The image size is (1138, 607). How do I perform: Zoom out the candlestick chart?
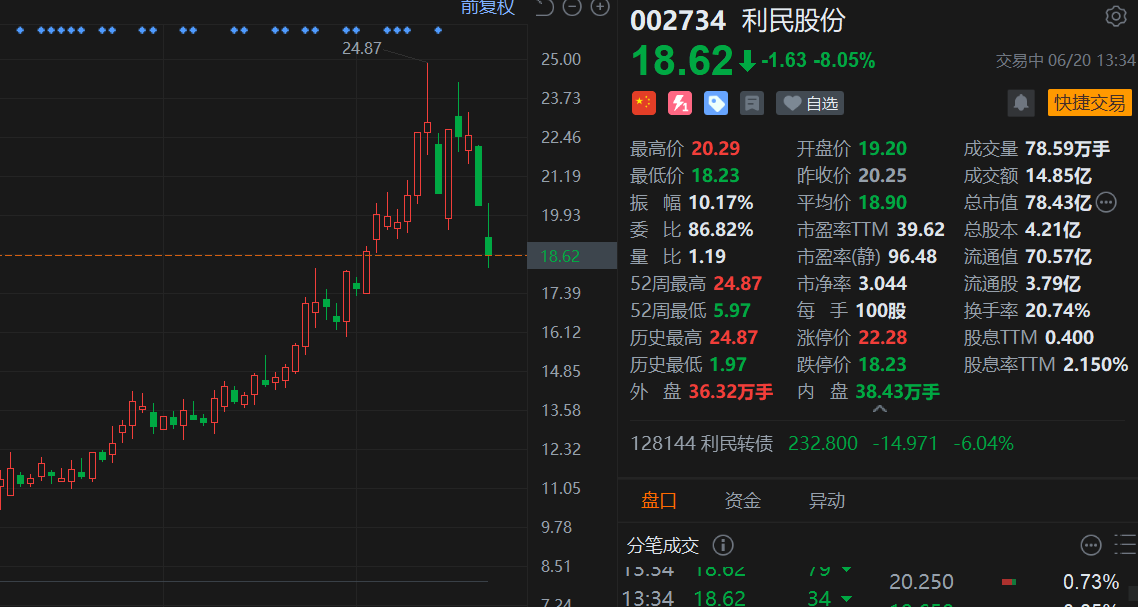573,7
